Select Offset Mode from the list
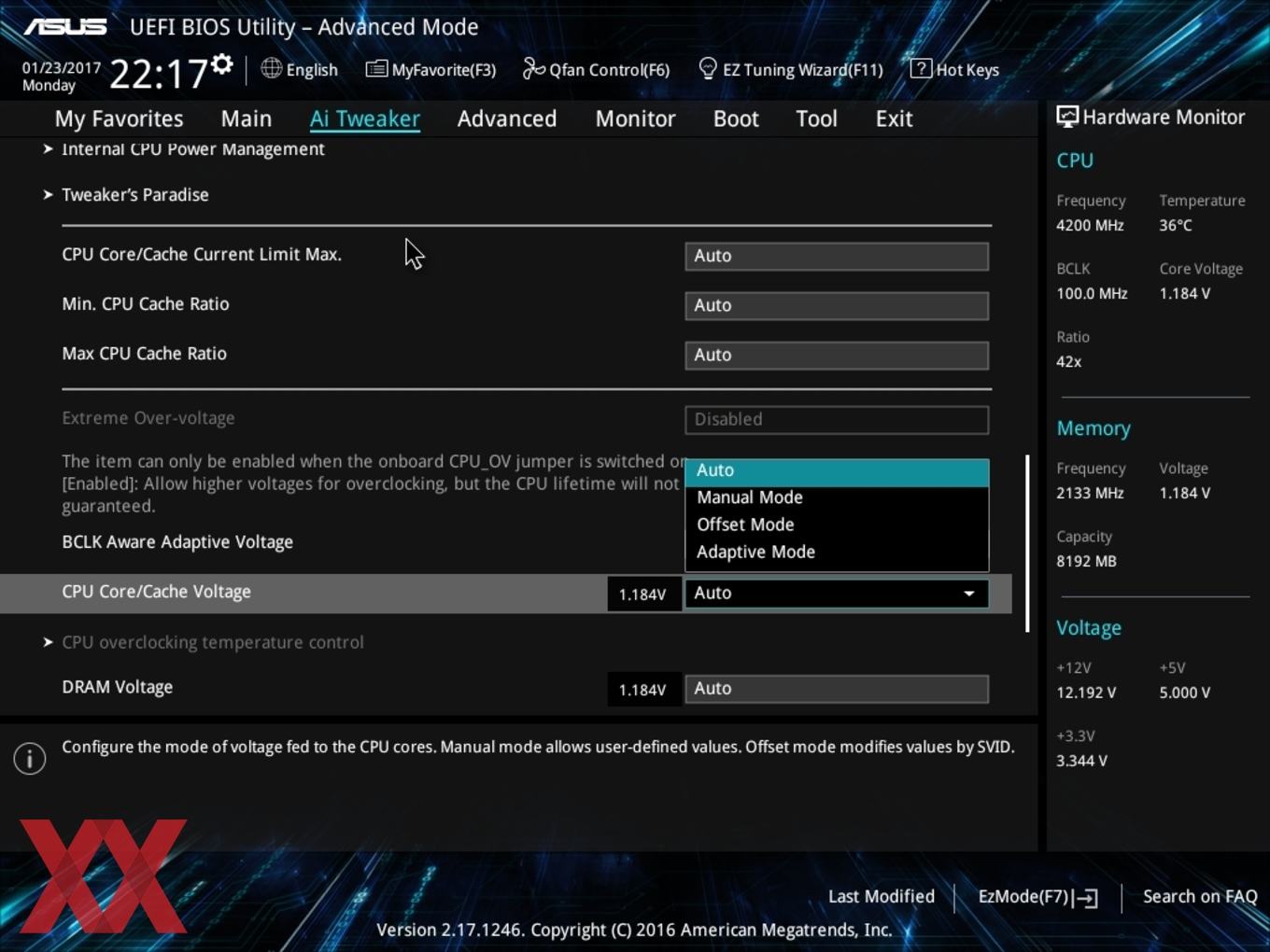The height and width of the screenshot is (952, 1270). pyautogui.click(x=837, y=525)
